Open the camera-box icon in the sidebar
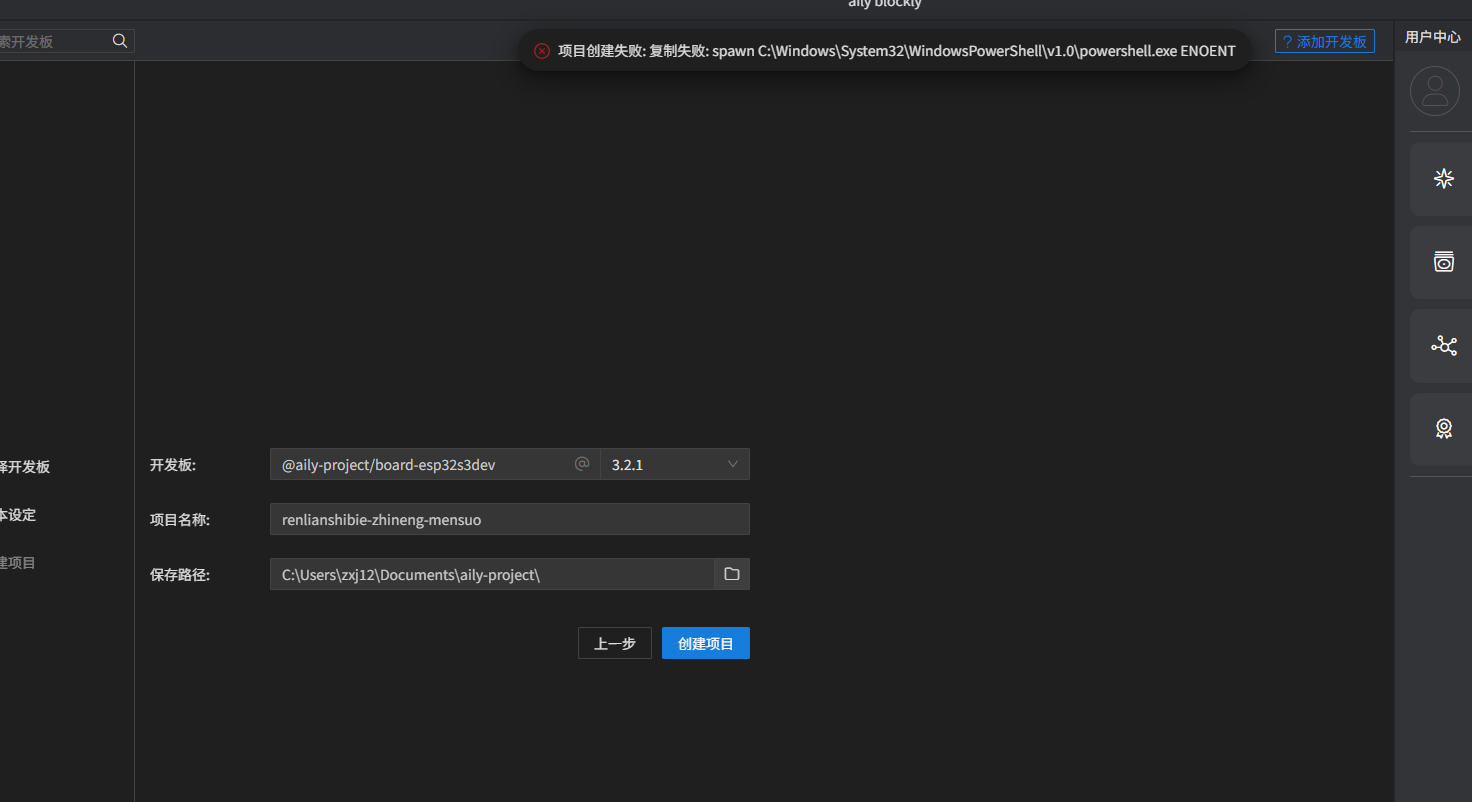This screenshot has height=802, width=1472. tap(1444, 262)
